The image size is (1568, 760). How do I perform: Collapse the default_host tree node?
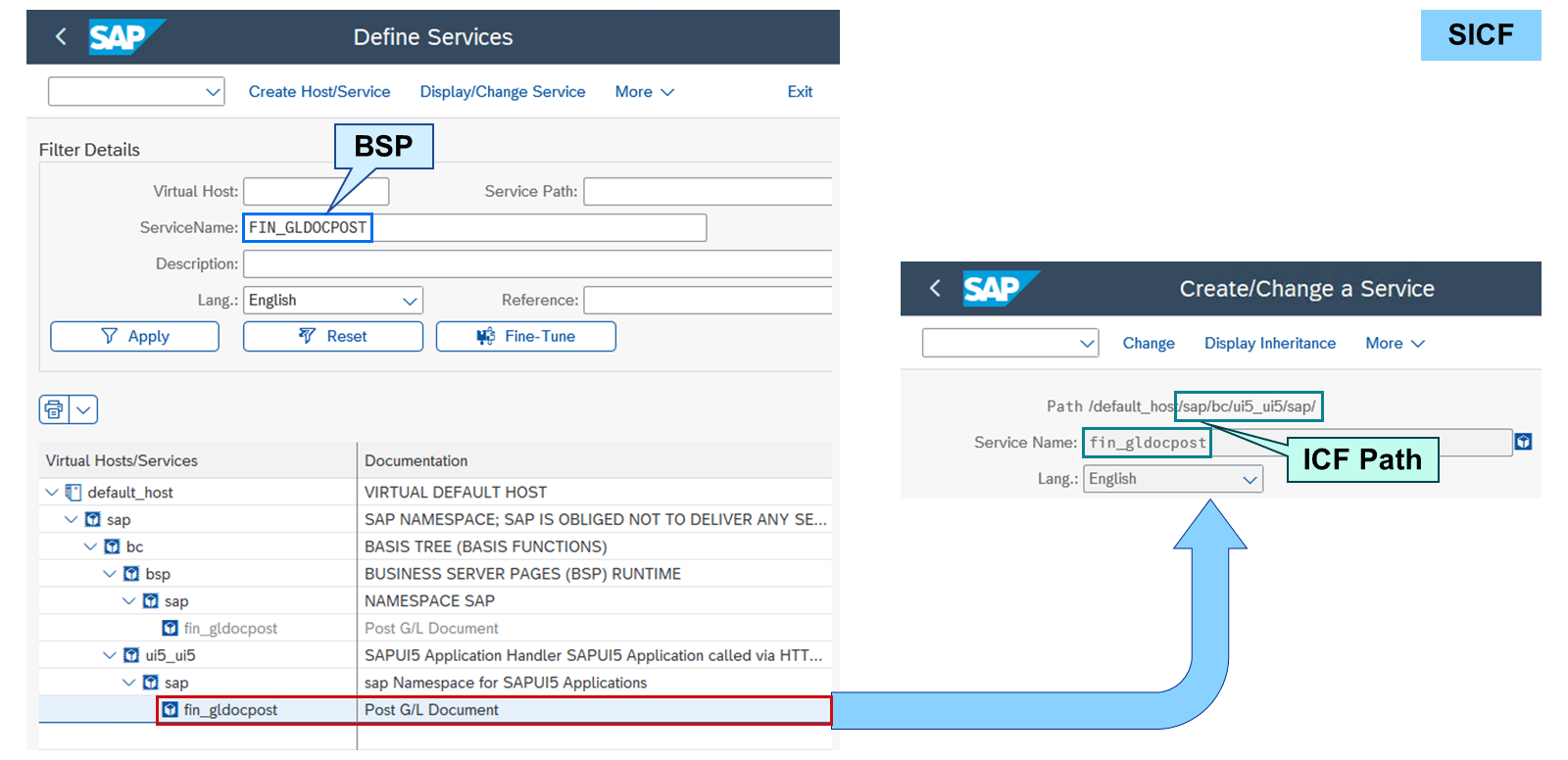tap(51, 492)
